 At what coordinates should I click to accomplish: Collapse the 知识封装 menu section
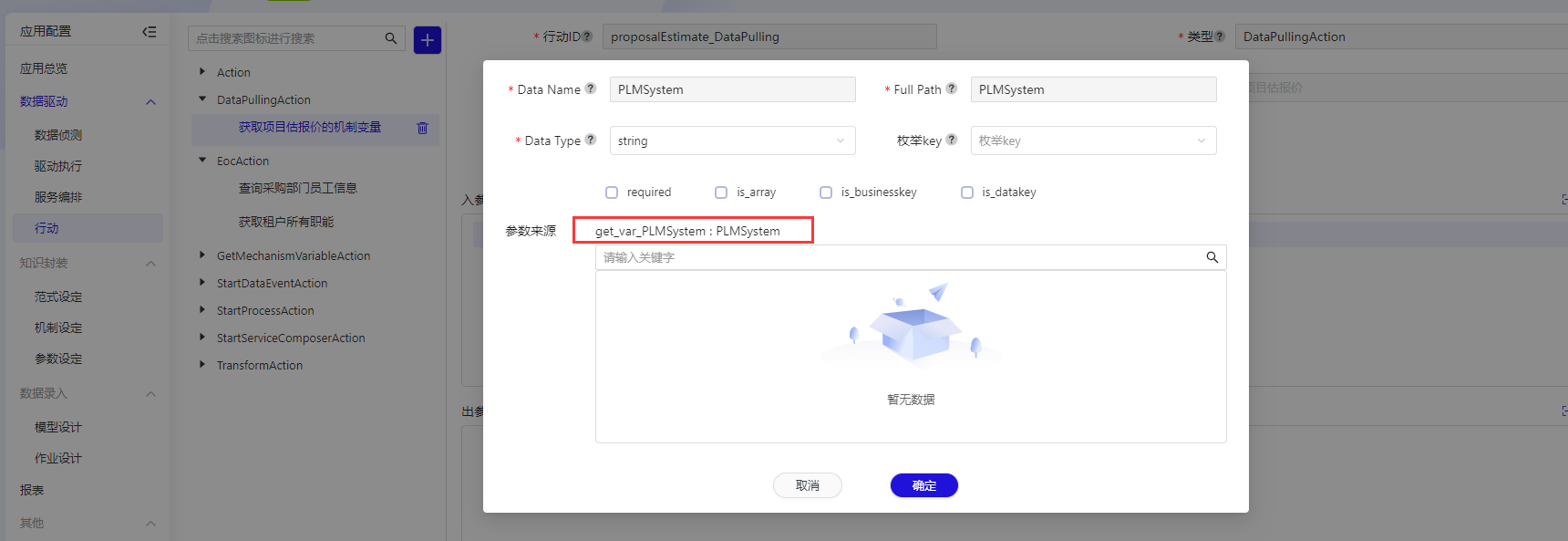click(x=151, y=264)
